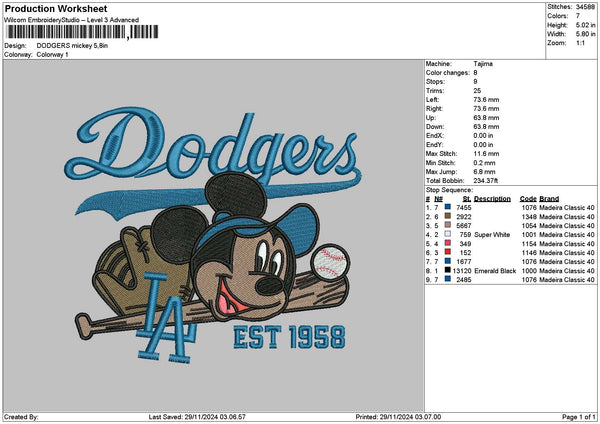
Task: Click the Created By label in footer
Action: pyautogui.click(x=21, y=417)
